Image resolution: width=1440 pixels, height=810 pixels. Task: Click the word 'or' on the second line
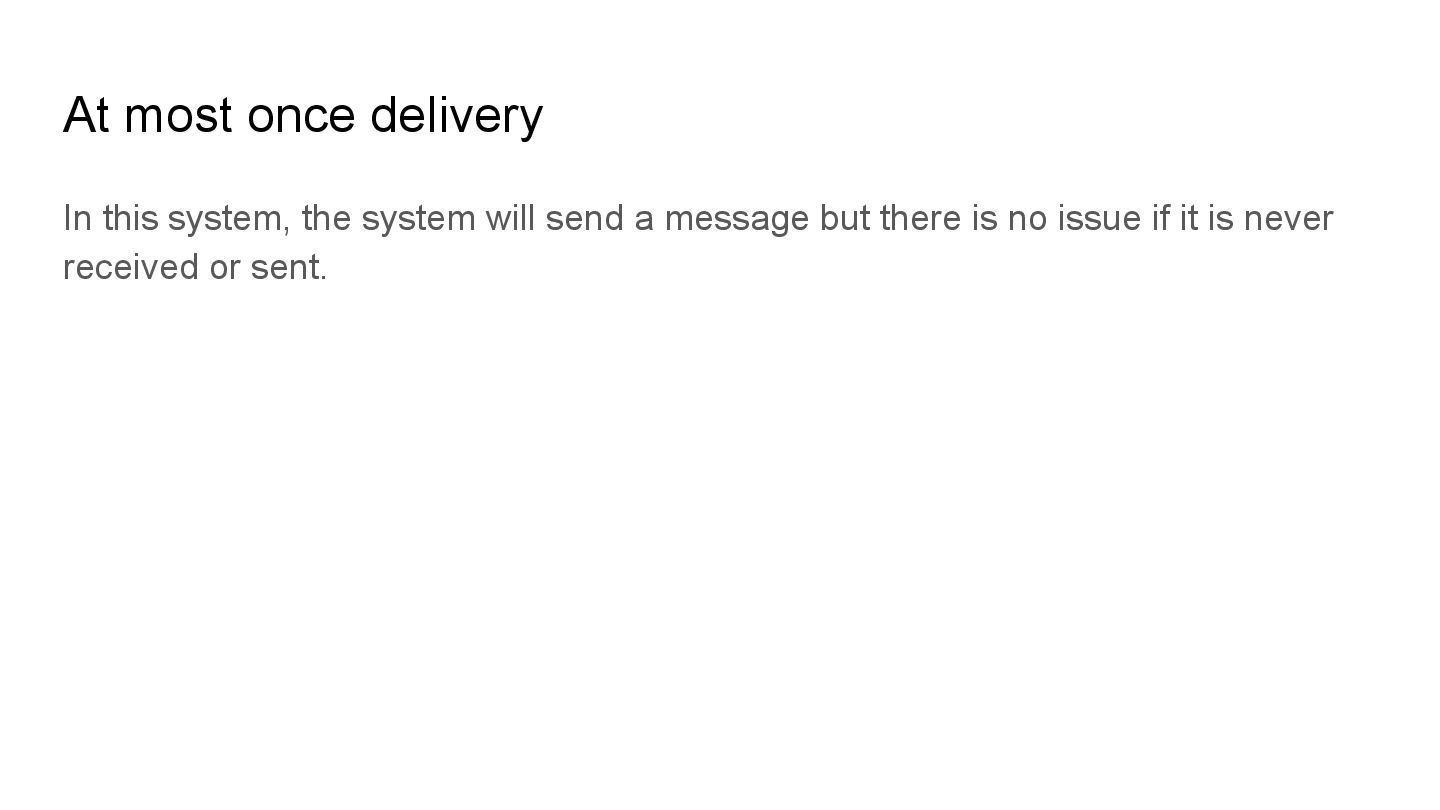tap(224, 267)
